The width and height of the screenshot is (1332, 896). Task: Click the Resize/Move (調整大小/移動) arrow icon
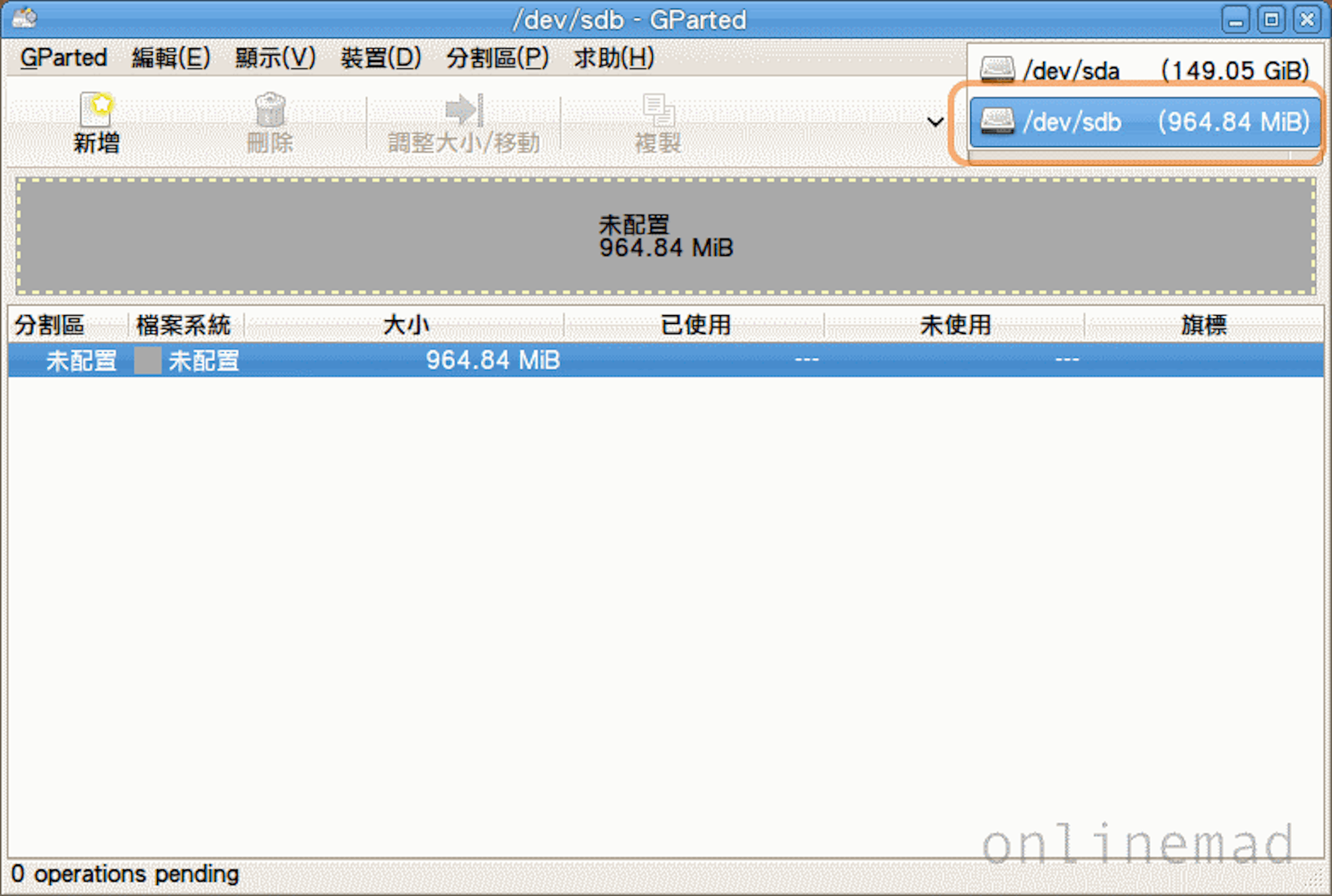click(x=463, y=109)
